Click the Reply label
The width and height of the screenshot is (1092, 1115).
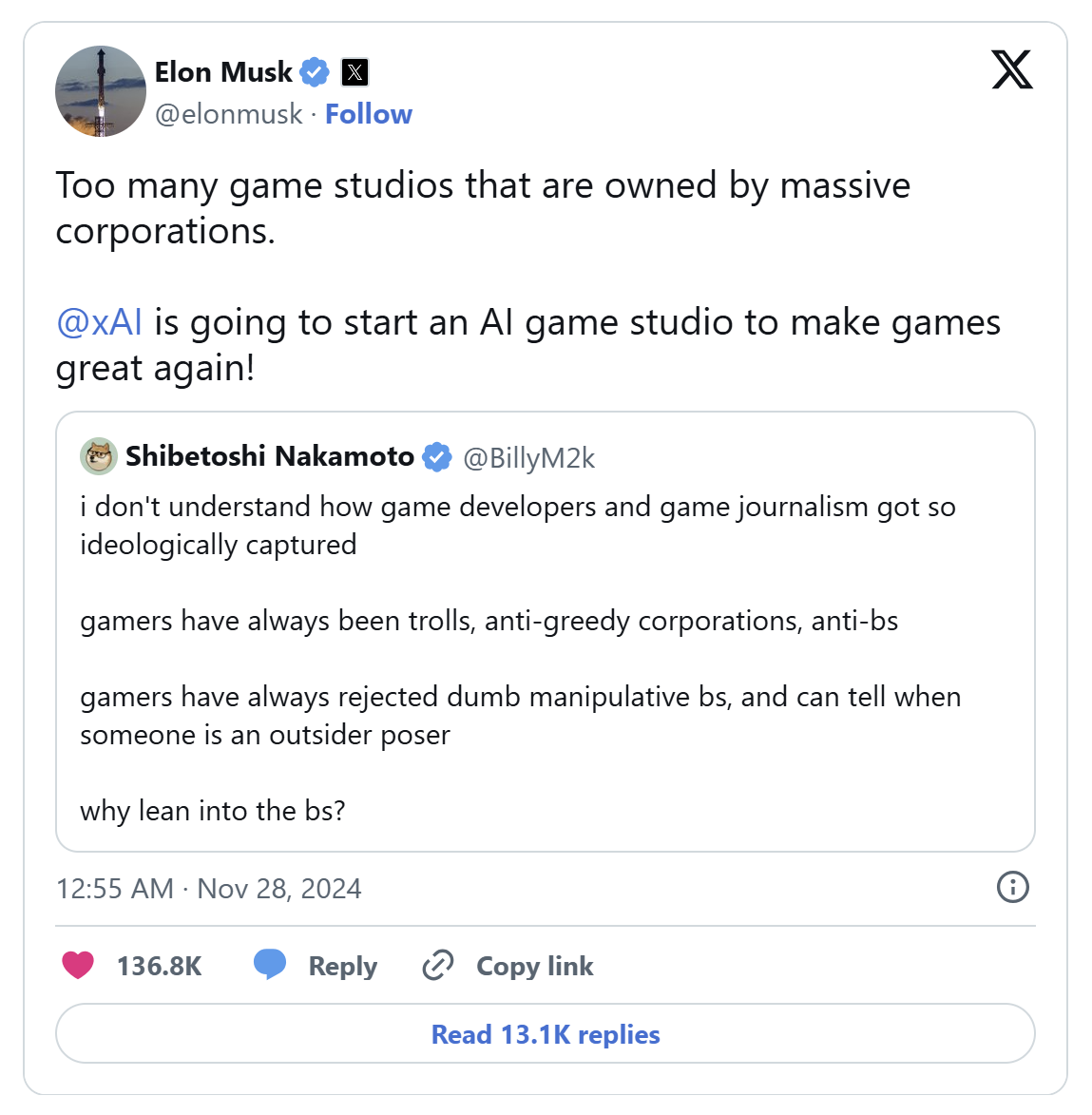coord(340,965)
